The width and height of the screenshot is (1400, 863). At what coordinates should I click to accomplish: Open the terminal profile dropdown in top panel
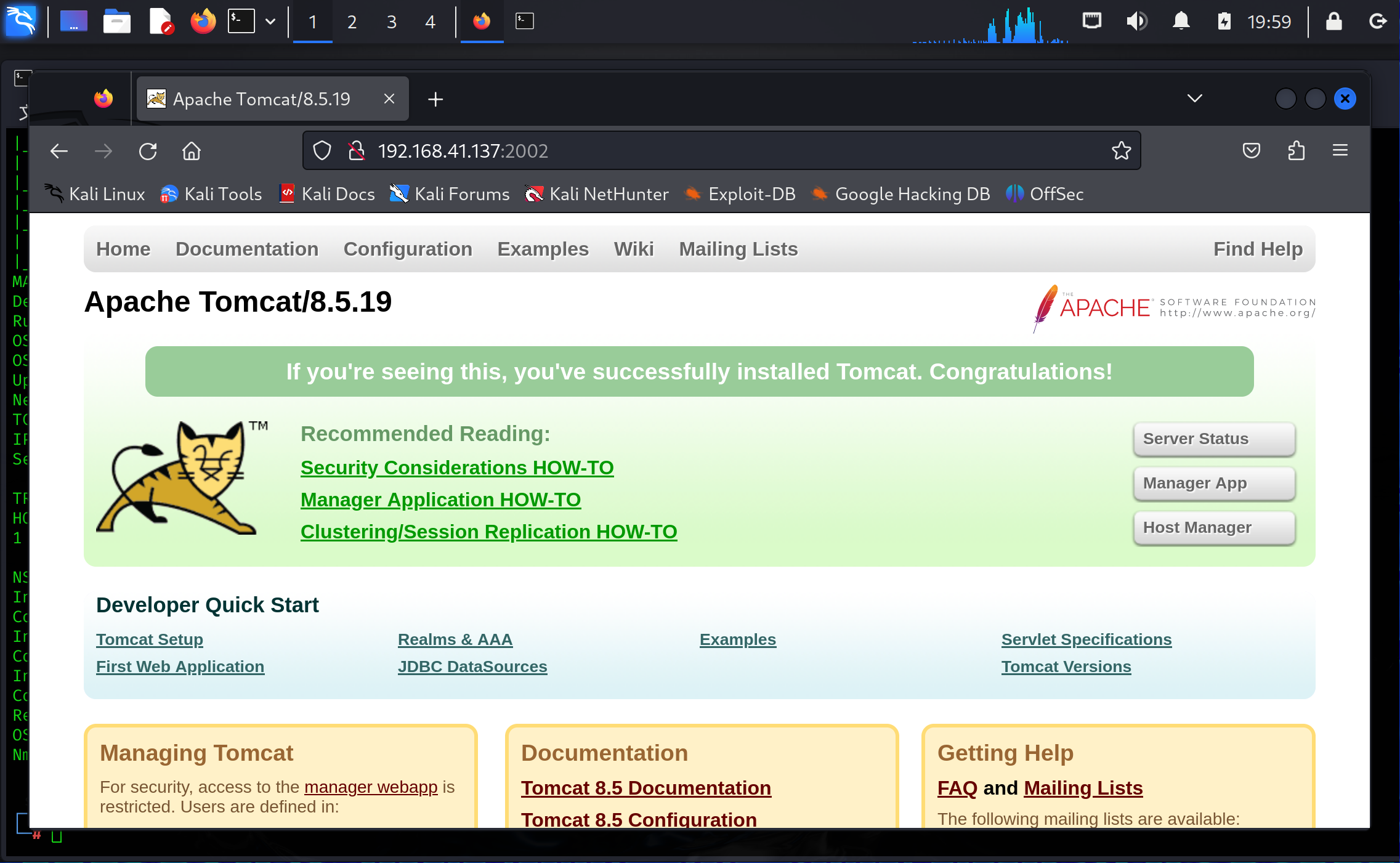[270, 21]
